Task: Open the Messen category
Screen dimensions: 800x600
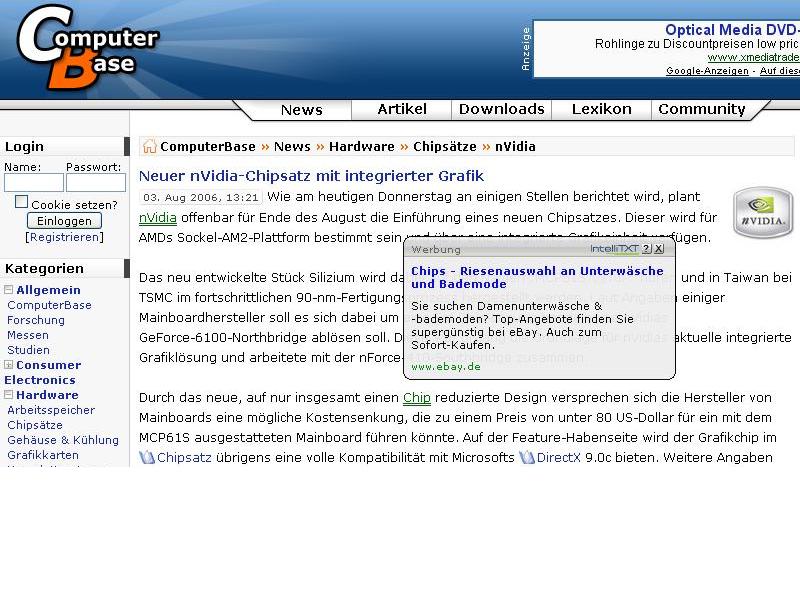Action: [x=28, y=335]
